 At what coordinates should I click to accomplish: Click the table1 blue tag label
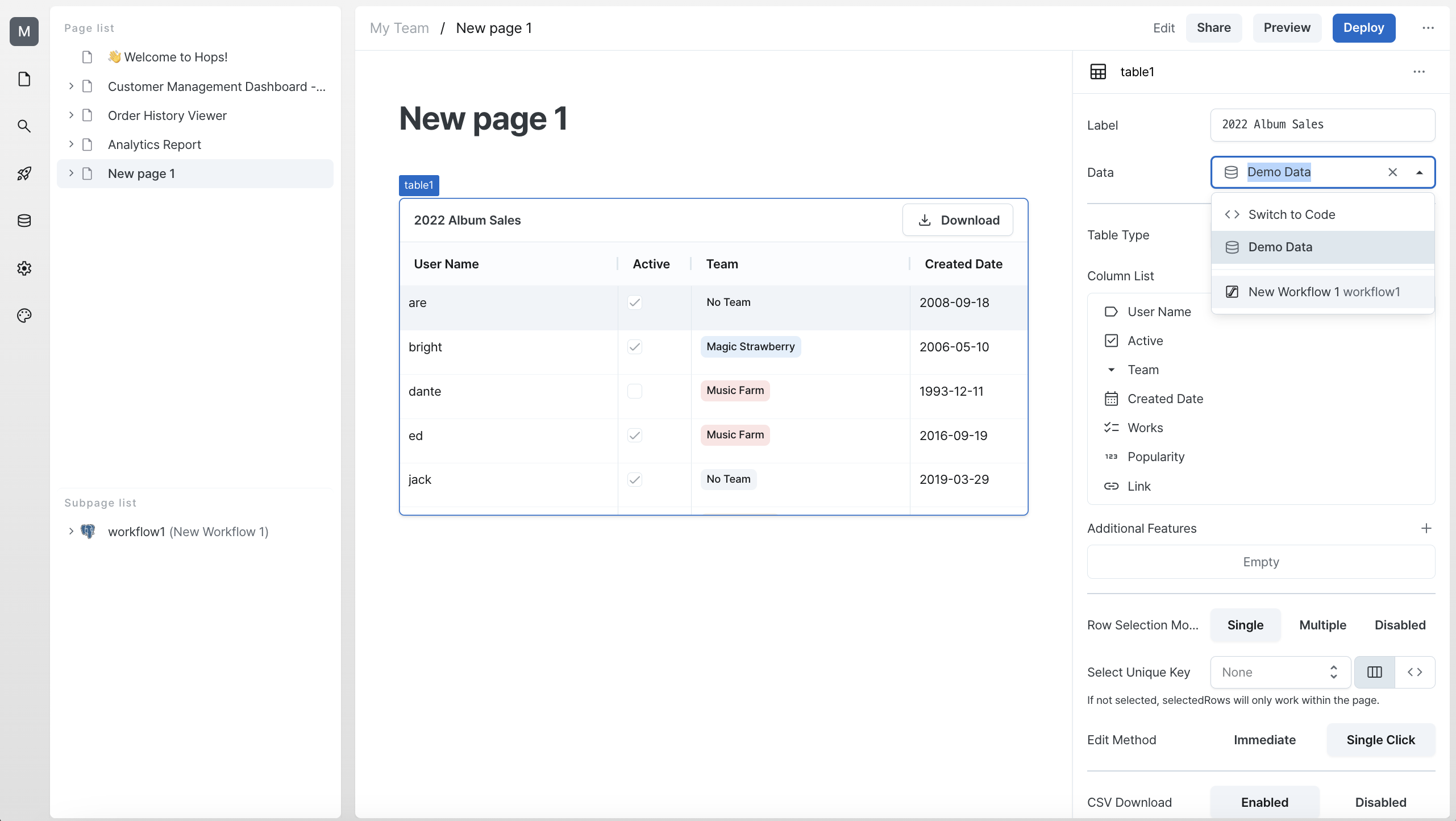coord(419,185)
